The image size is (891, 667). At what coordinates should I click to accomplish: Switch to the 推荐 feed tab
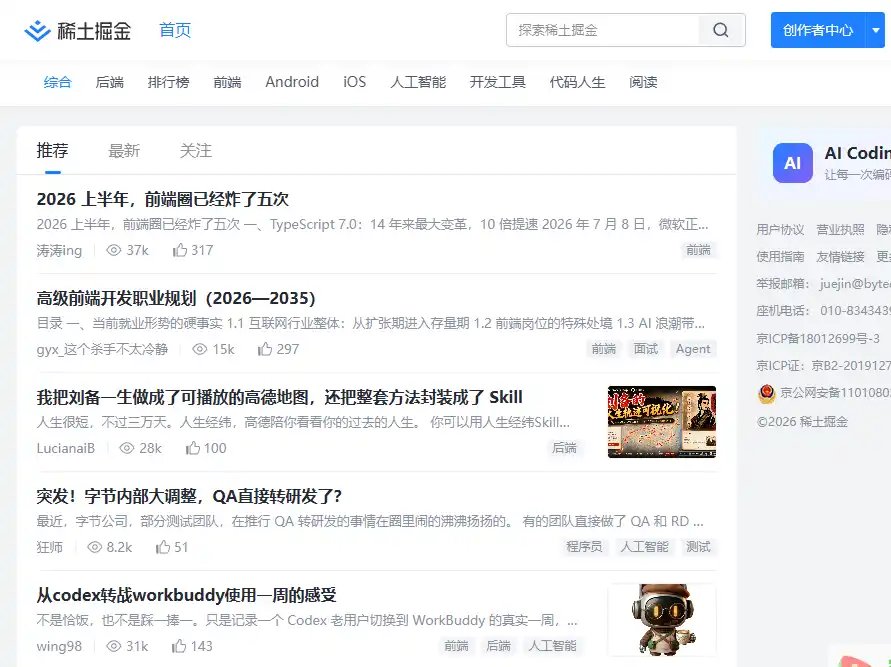click(52, 151)
